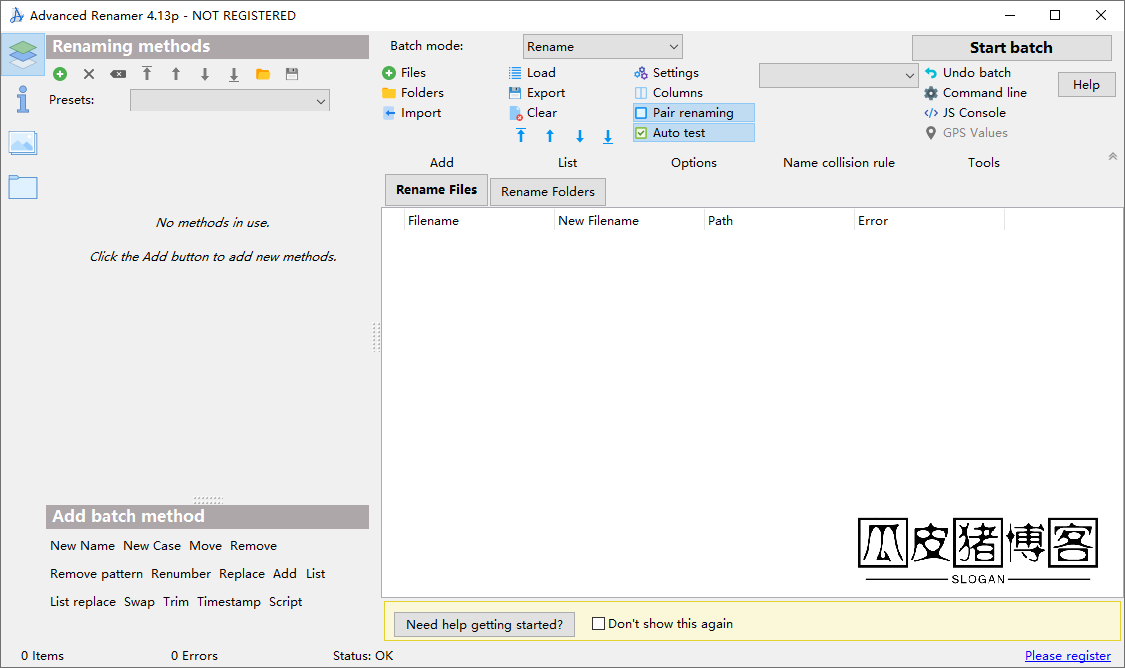1125x668 pixels.
Task: Click GPS Values tool
Action: point(966,133)
